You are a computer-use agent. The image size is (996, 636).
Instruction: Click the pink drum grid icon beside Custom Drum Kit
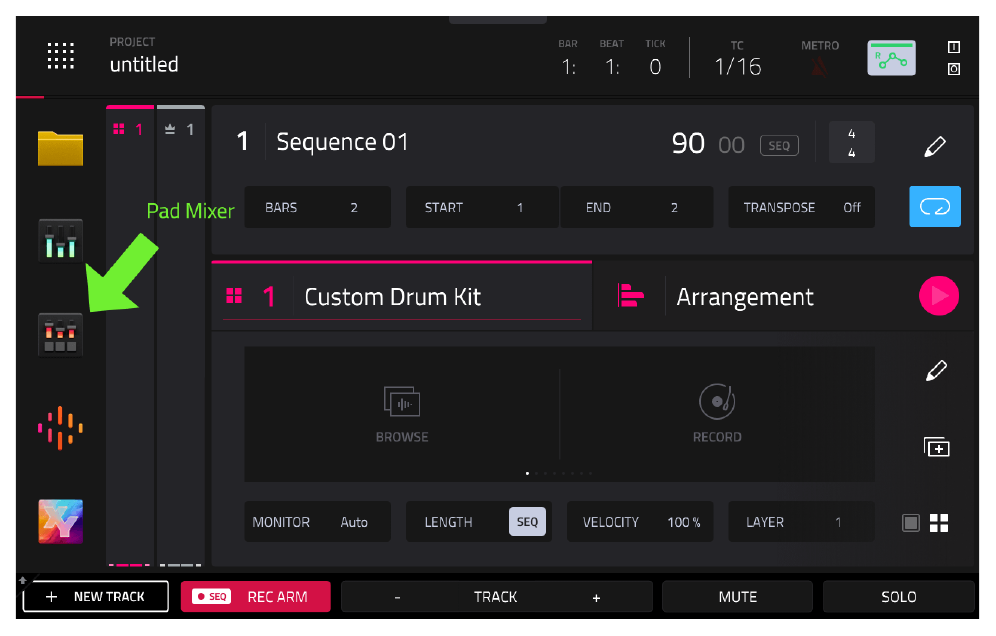pos(234,296)
